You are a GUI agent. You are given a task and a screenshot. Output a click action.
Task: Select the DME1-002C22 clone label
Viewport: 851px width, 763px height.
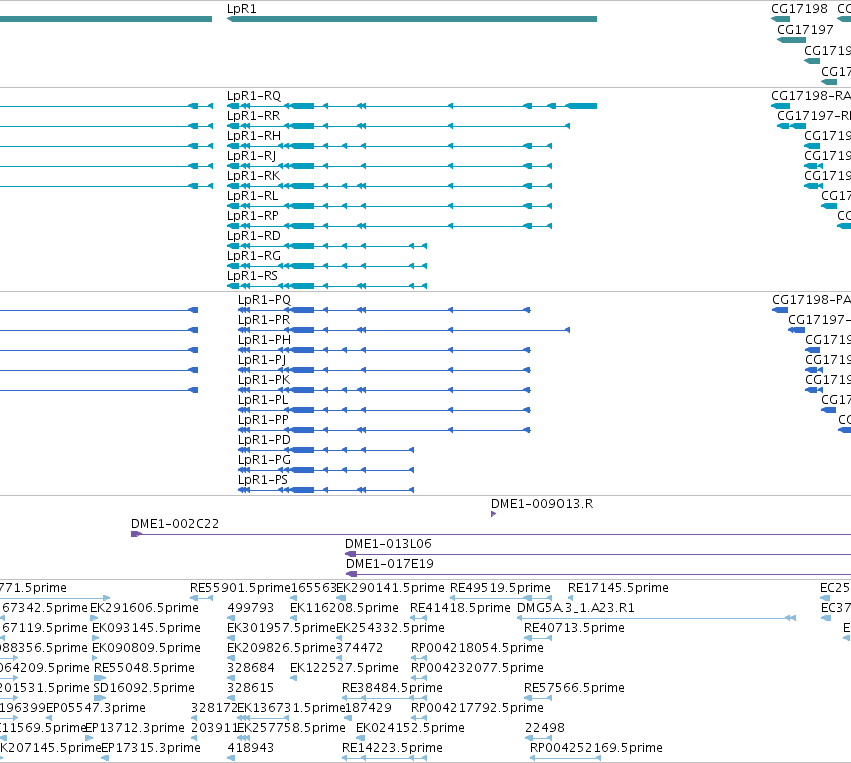pos(175,524)
